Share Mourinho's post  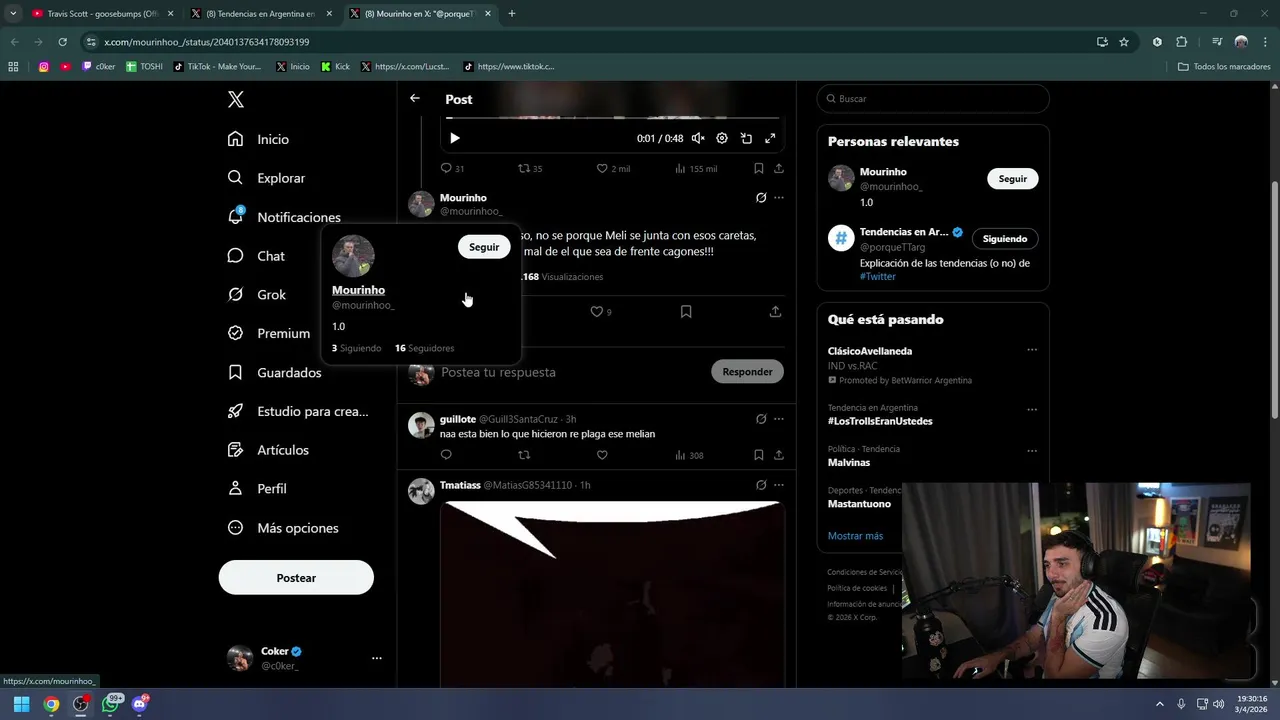tap(775, 312)
